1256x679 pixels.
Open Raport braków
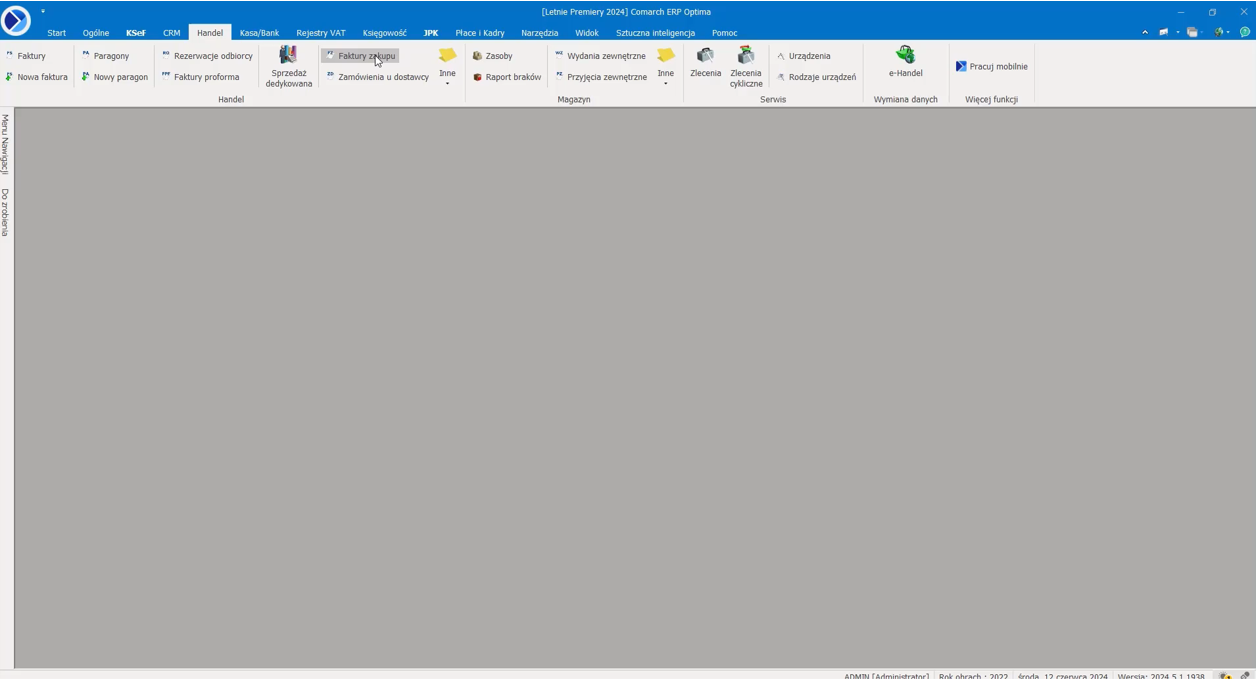(x=506, y=77)
